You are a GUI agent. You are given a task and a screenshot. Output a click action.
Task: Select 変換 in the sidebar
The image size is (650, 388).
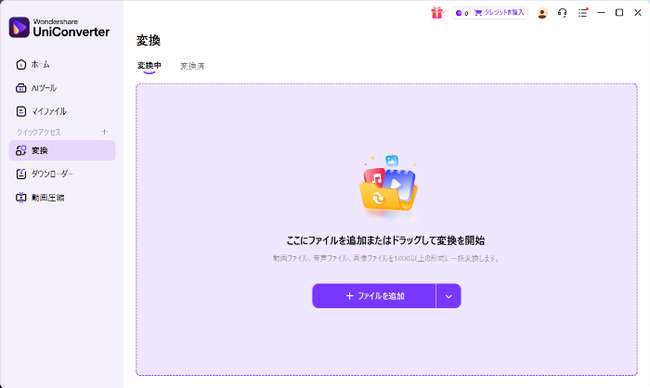pos(62,150)
